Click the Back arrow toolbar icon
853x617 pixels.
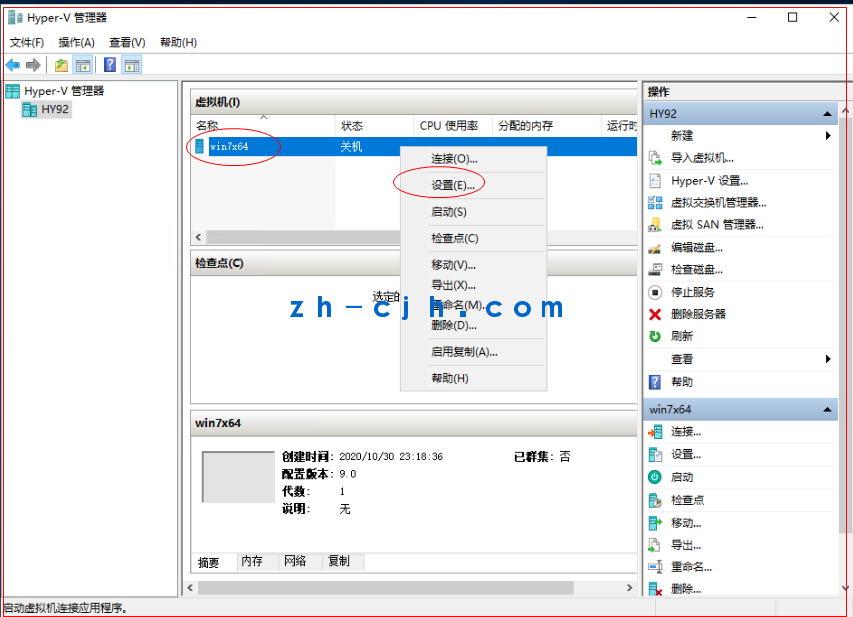tap(13, 65)
